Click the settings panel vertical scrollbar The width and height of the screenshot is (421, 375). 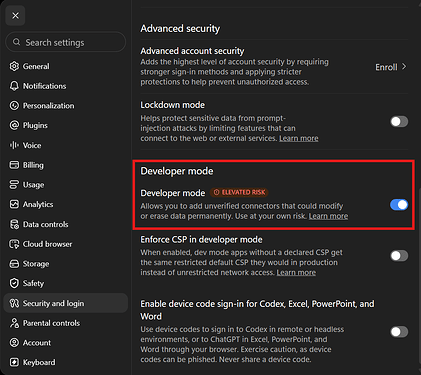pos(419,277)
